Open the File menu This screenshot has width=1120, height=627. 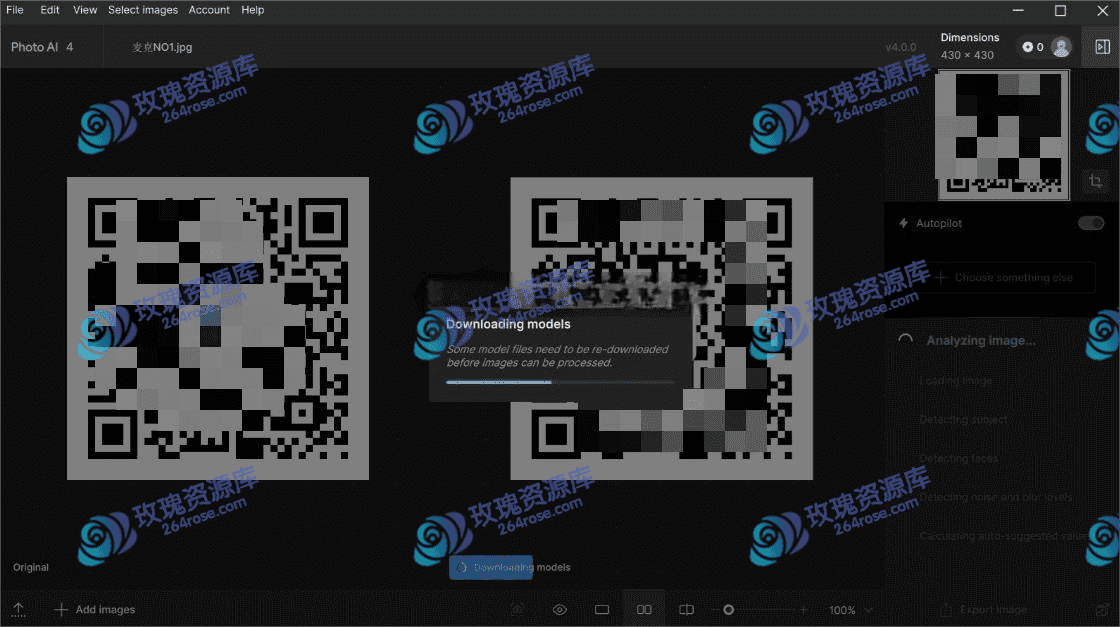point(15,10)
